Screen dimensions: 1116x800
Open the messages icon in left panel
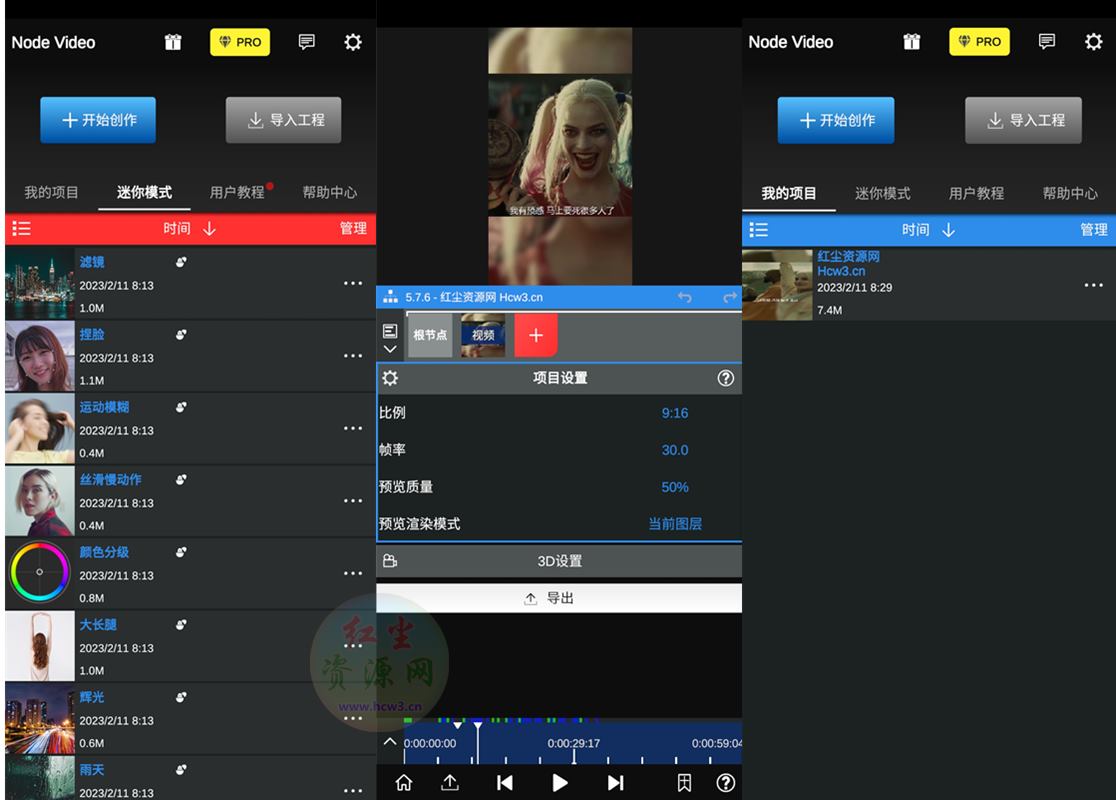[307, 42]
